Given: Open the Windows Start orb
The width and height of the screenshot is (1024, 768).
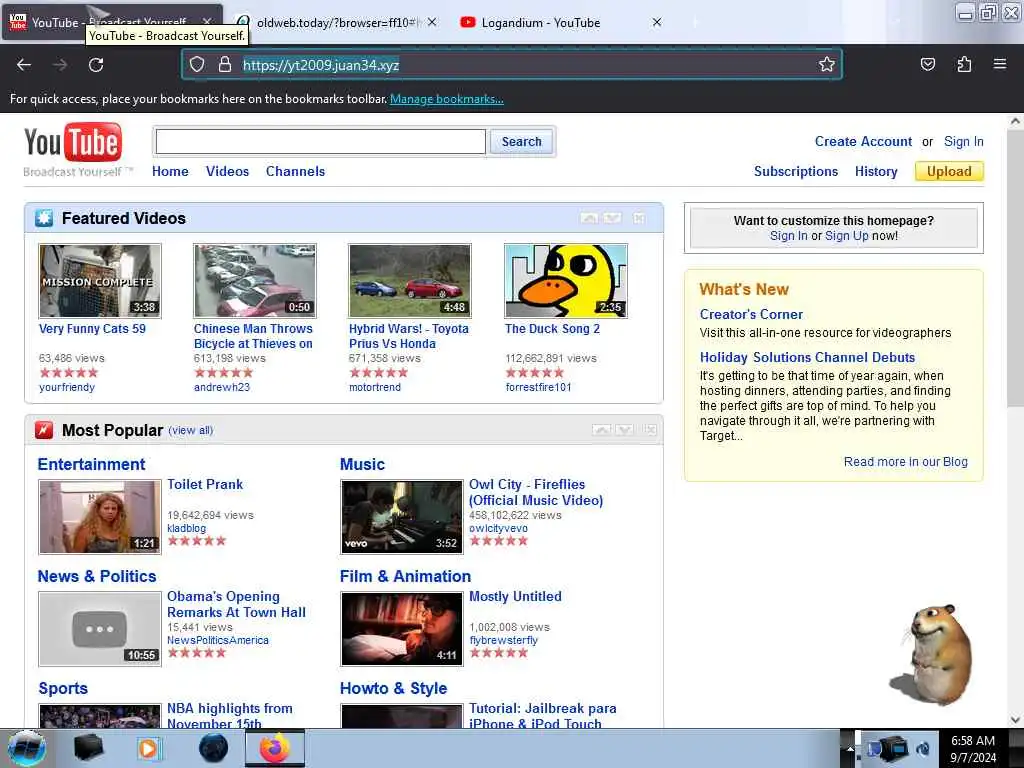Looking at the screenshot, I should click(27, 748).
